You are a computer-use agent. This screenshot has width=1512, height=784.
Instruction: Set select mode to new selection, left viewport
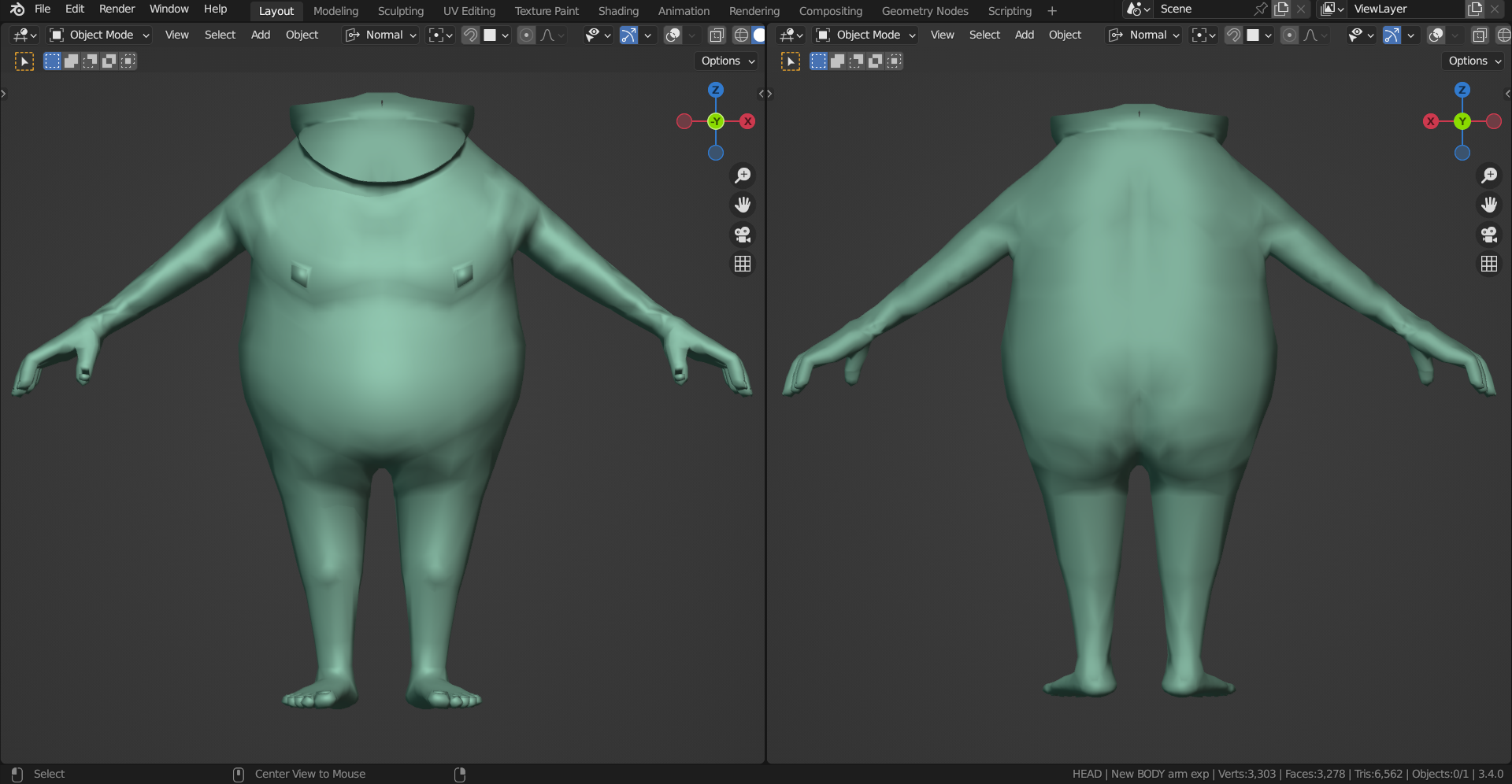[52, 61]
